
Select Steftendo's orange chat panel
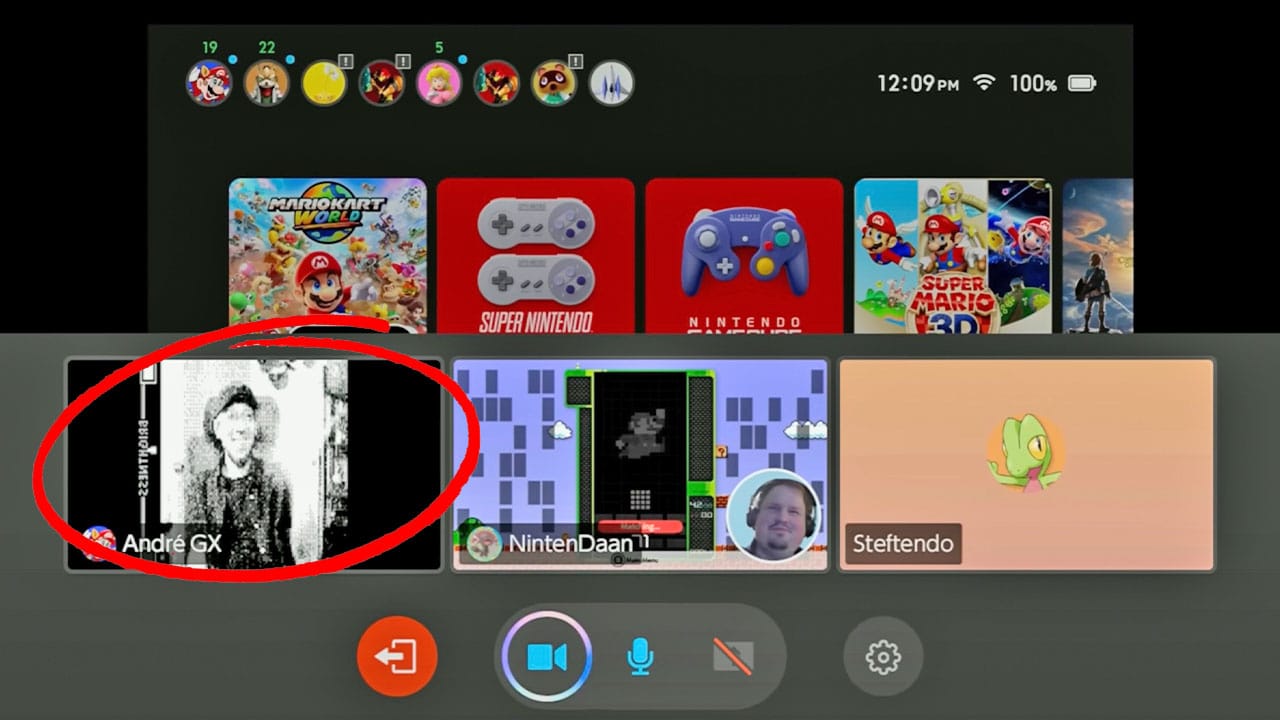[x=1026, y=465]
